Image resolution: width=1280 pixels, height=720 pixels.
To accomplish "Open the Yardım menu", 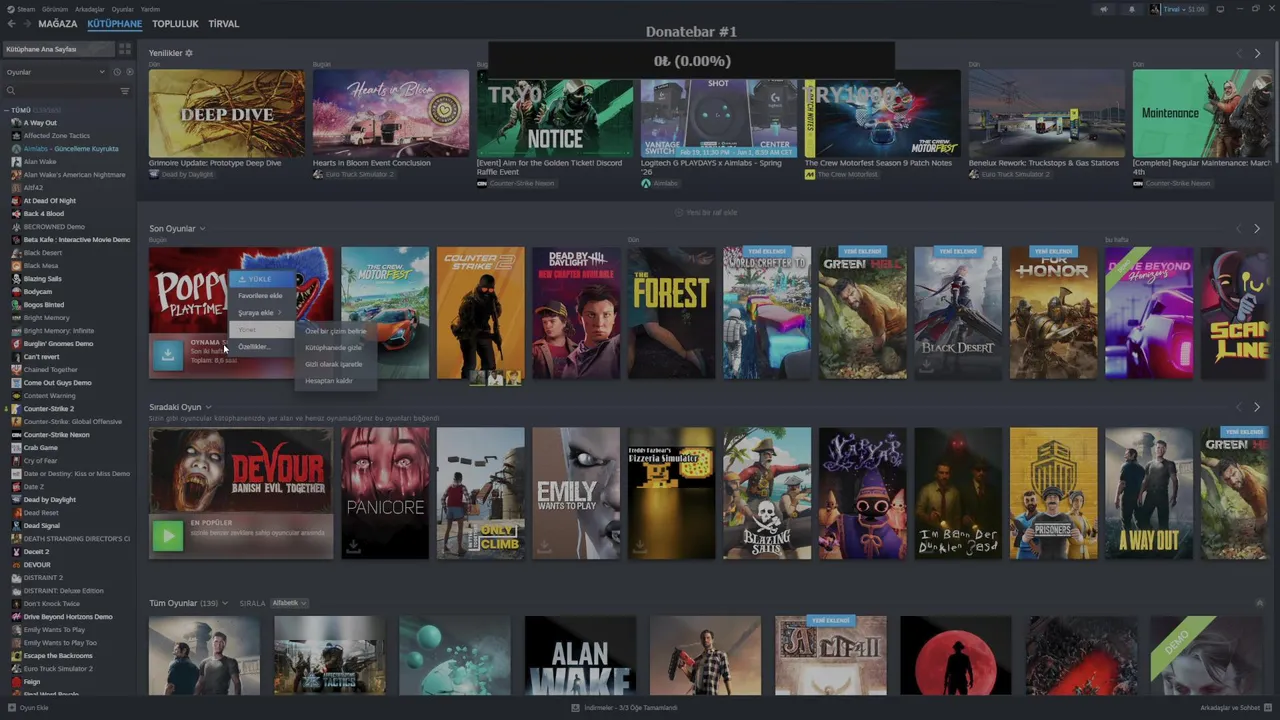I will (x=150, y=9).
